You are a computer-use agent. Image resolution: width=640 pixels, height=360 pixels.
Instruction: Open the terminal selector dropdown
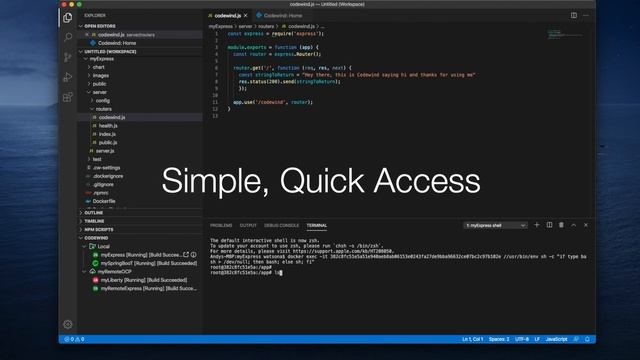(495, 225)
